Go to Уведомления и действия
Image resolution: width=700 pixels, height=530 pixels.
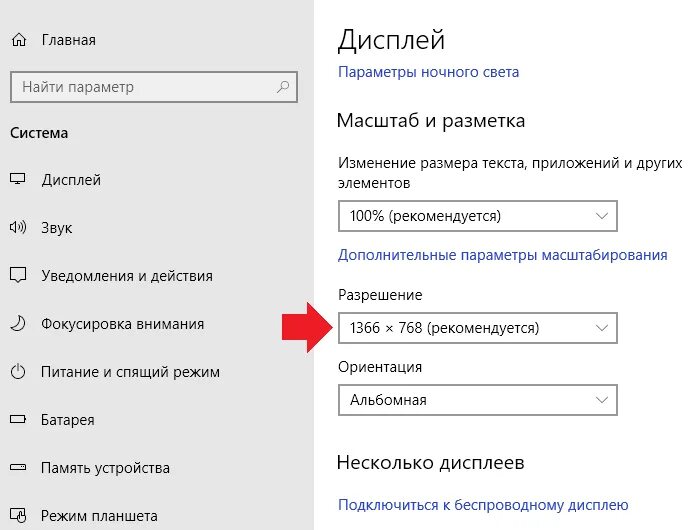click(127, 276)
